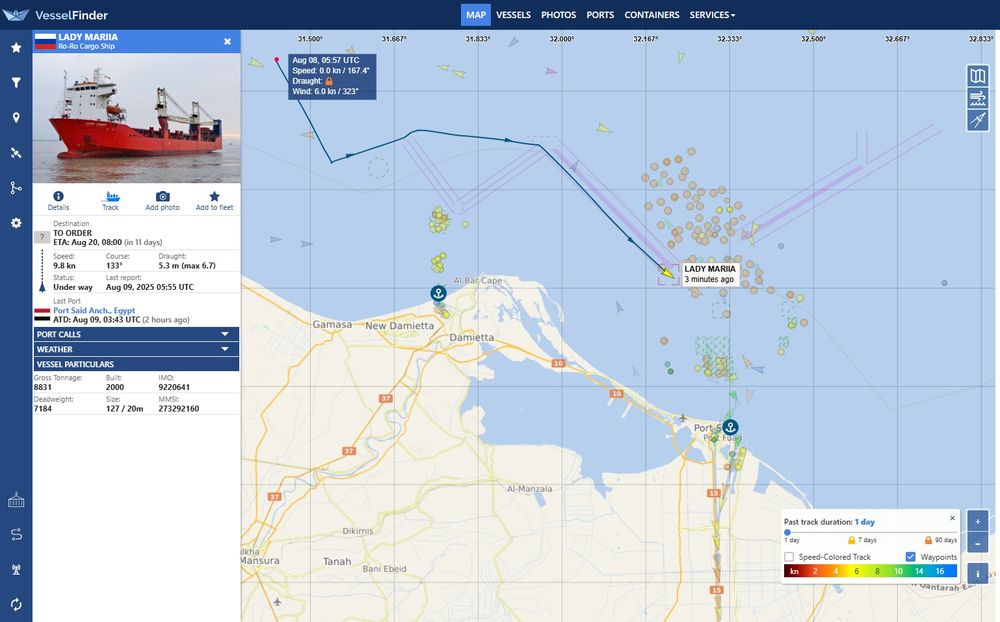Click the refresh arrows sidebar icon
Viewport: 1000px width, 622px height.
click(16, 604)
